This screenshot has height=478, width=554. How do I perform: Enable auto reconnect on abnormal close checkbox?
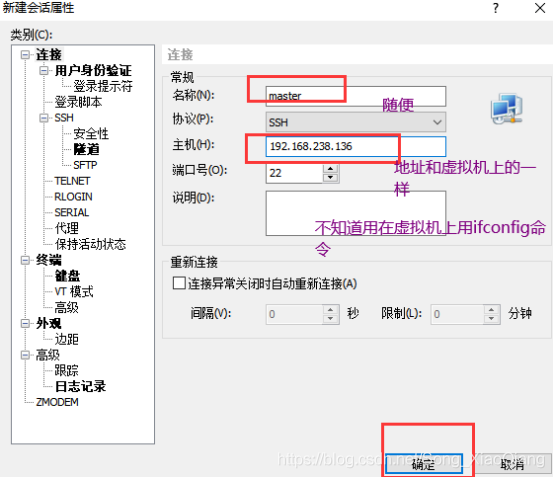pos(179,283)
